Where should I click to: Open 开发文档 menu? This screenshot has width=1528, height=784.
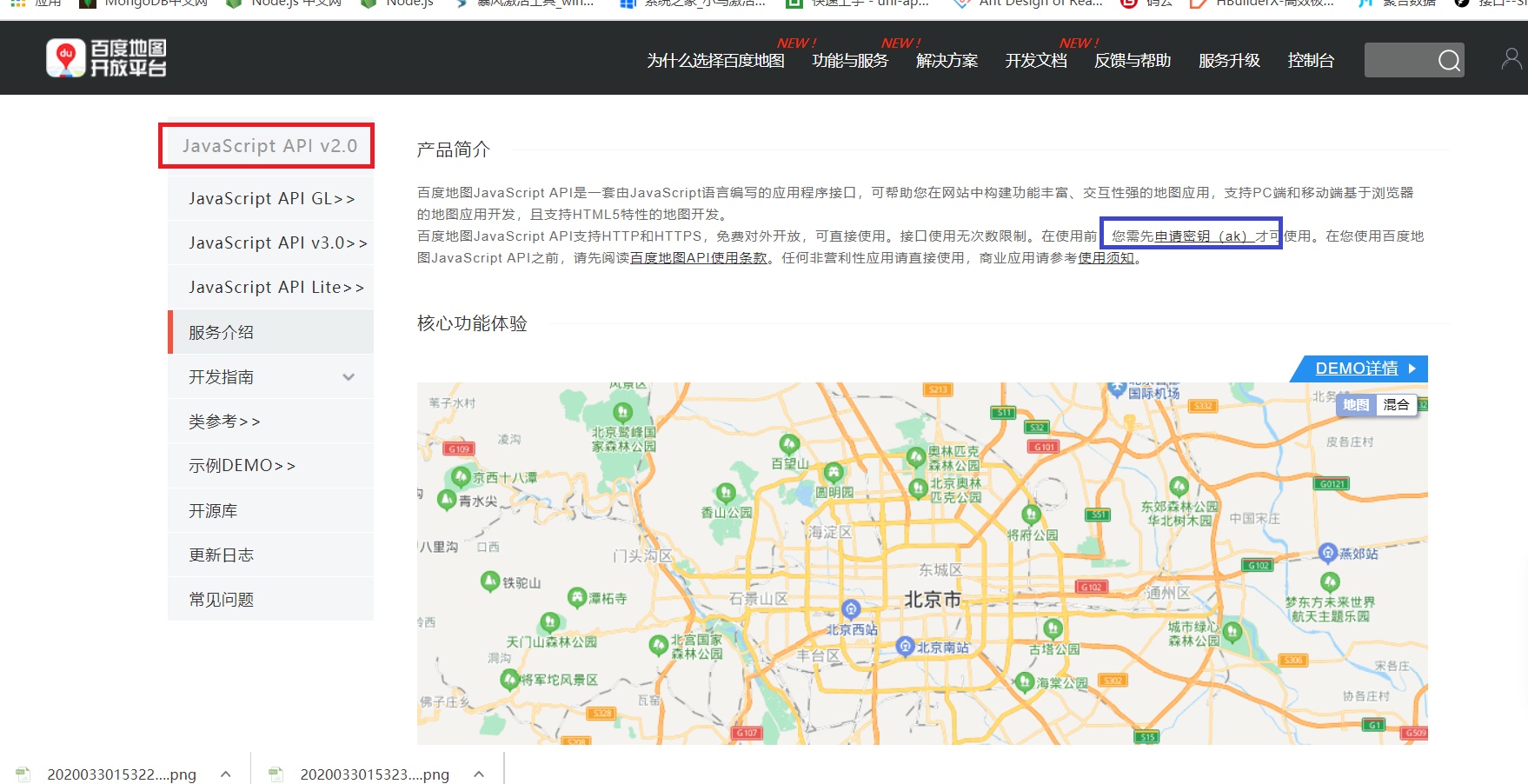click(x=1036, y=60)
